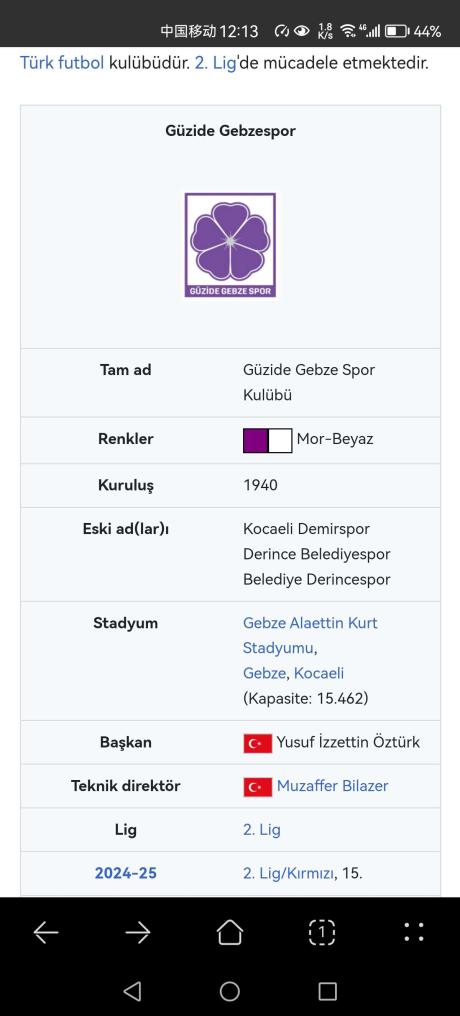Open the 2. Lig/Kırmızı group link
The height and width of the screenshot is (1016, 460).
tap(289, 873)
